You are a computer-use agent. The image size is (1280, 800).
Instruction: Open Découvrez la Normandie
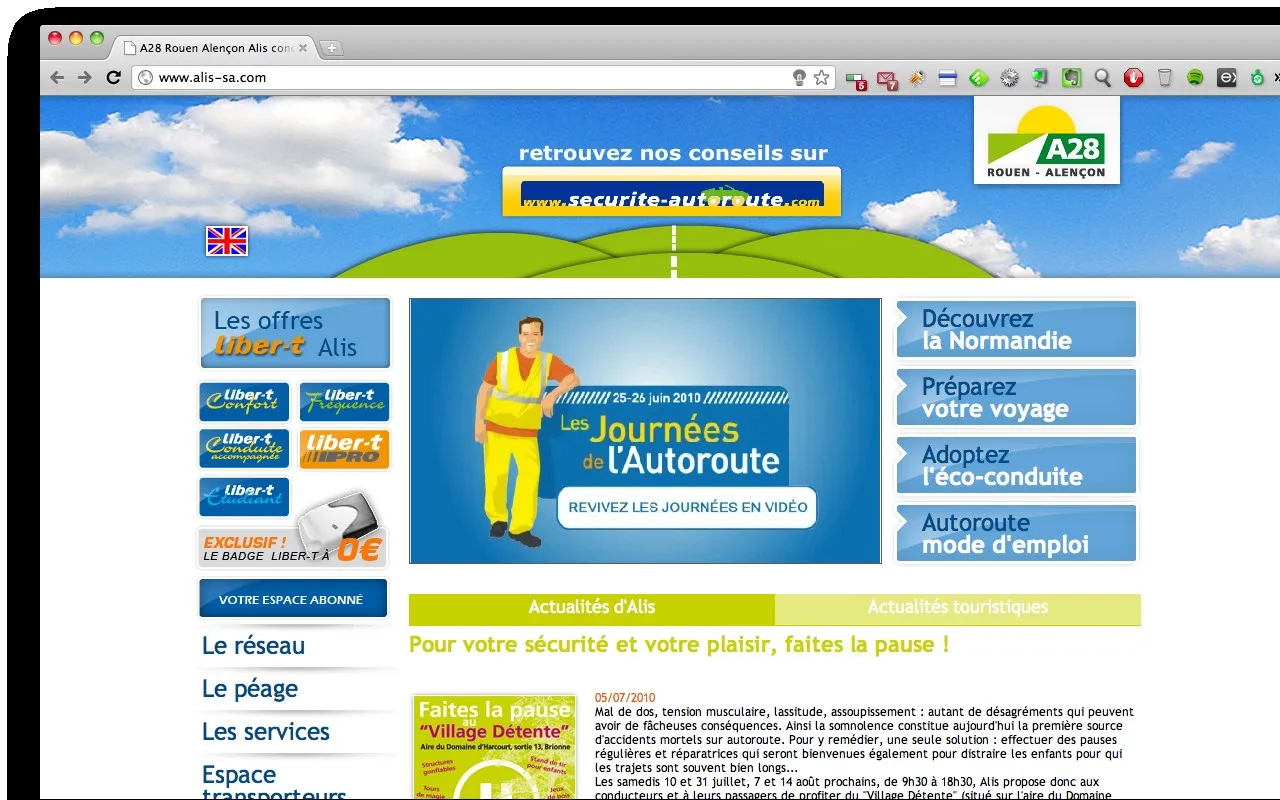tap(1016, 330)
